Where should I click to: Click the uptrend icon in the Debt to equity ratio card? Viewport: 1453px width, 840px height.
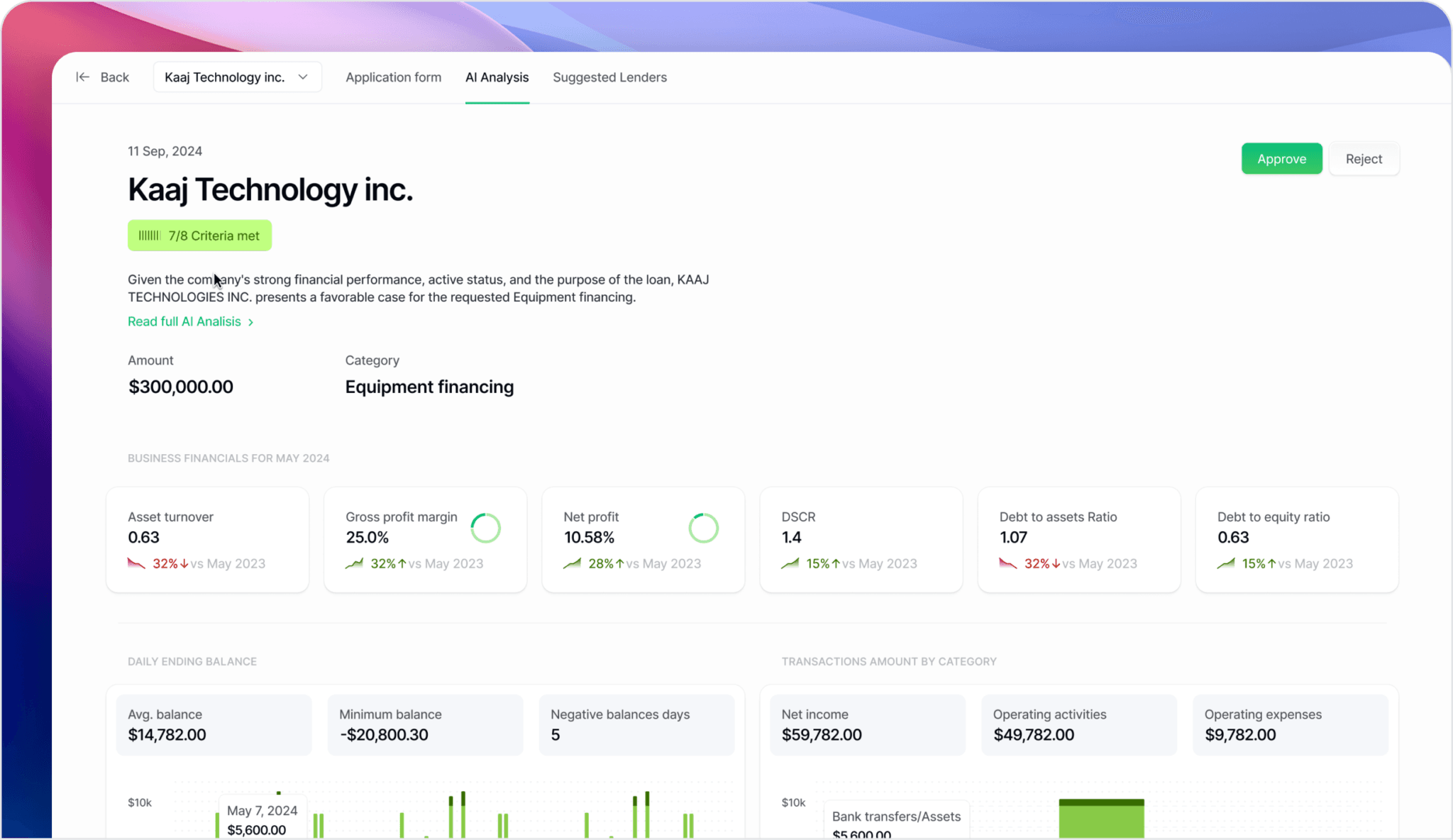(1225, 563)
